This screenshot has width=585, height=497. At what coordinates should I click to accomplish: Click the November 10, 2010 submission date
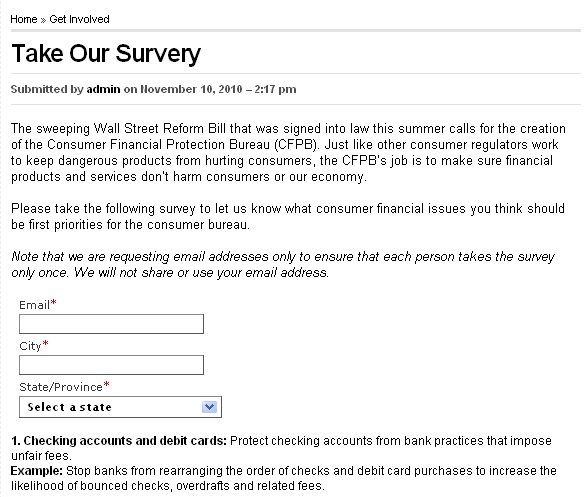(191, 89)
